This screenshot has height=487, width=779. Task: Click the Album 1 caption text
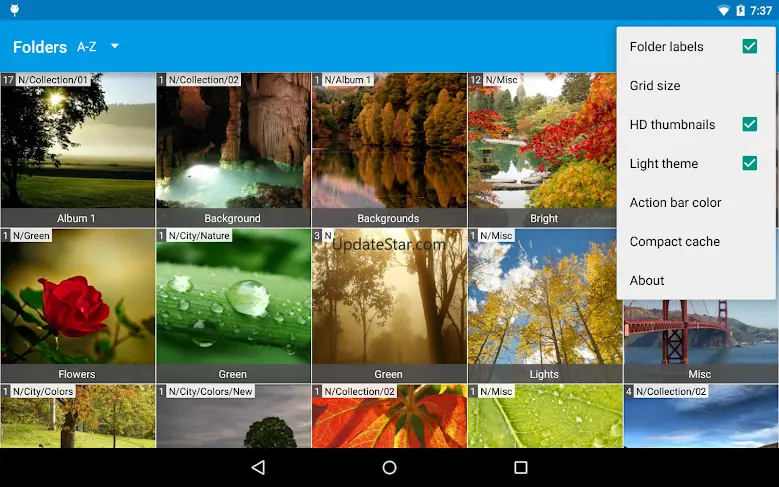point(76,218)
